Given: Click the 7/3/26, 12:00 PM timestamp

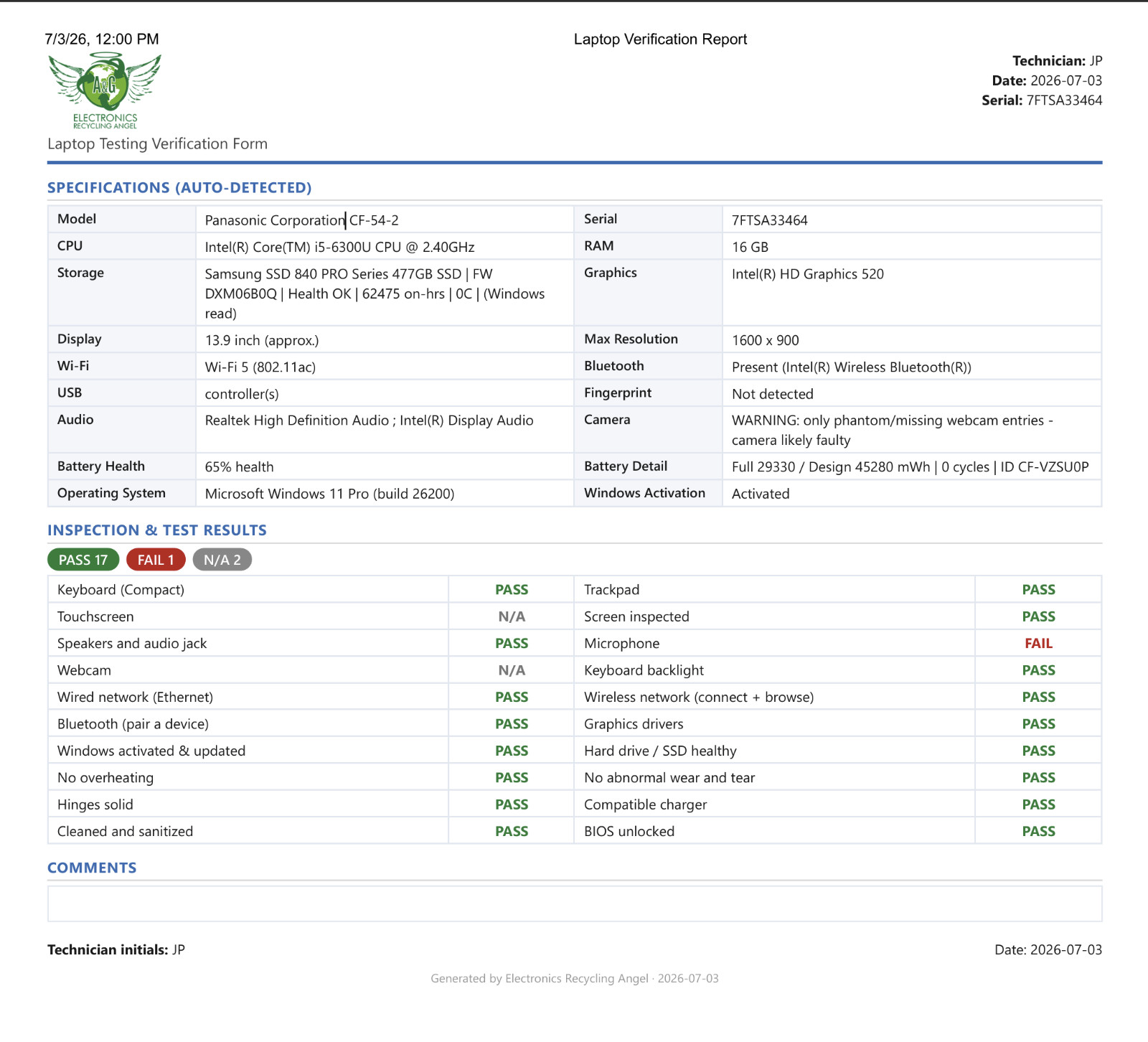Looking at the screenshot, I should coord(102,39).
